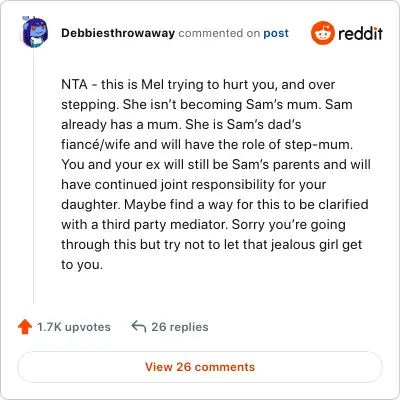Open the reddit wordmark text
Image resolution: width=400 pixels, height=400 pixels.
tap(360, 33)
